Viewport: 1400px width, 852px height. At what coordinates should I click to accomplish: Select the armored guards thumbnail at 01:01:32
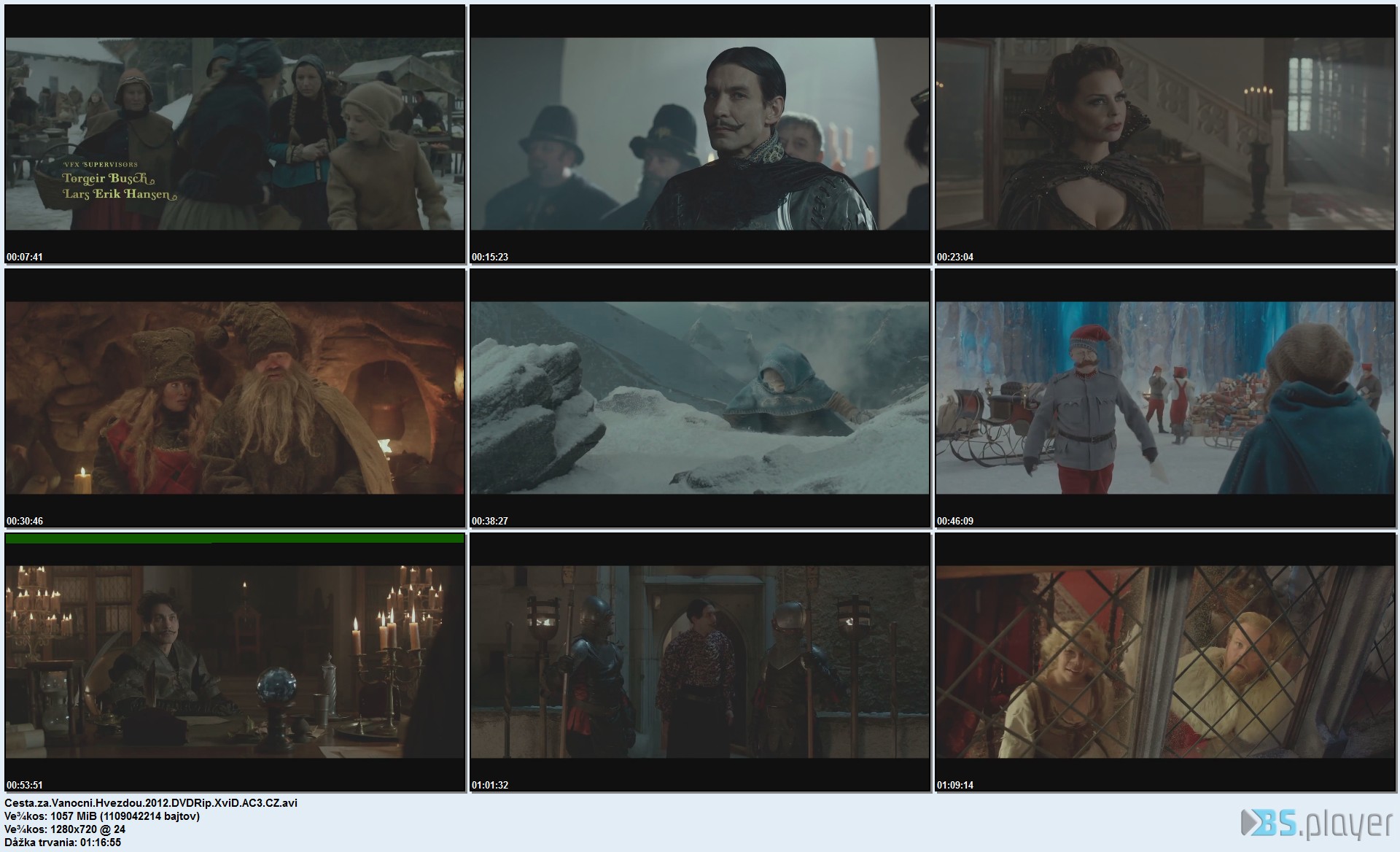click(x=700, y=662)
